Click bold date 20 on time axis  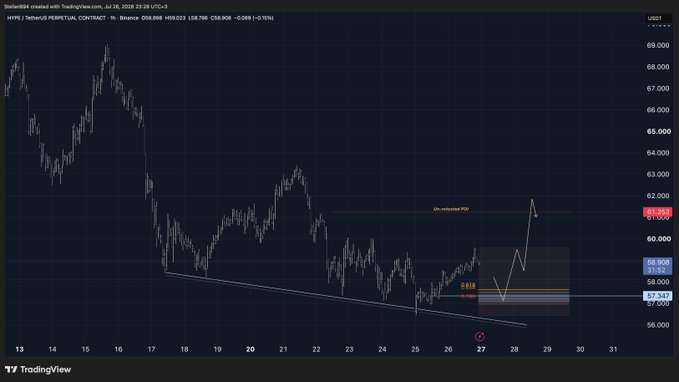click(x=250, y=349)
